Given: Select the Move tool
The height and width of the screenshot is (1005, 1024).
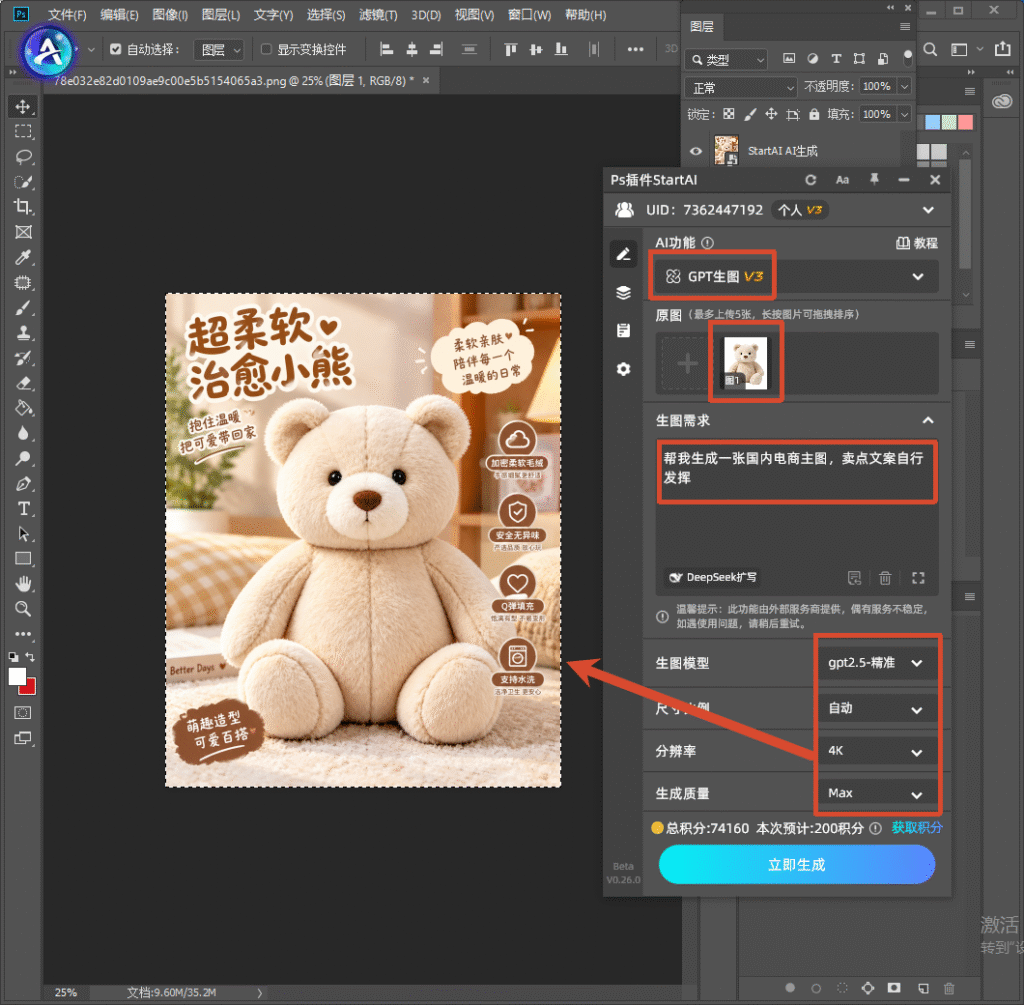Looking at the screenshot, I should click(23, 106).
